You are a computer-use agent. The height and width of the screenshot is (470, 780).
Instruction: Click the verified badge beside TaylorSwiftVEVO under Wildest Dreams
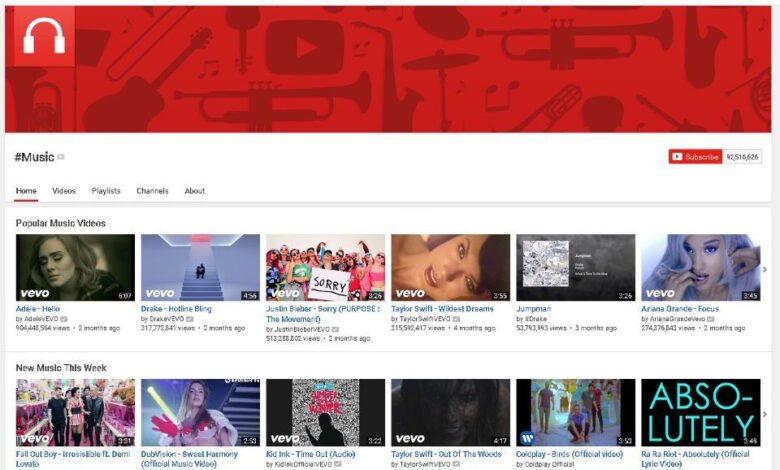(456, 319)
